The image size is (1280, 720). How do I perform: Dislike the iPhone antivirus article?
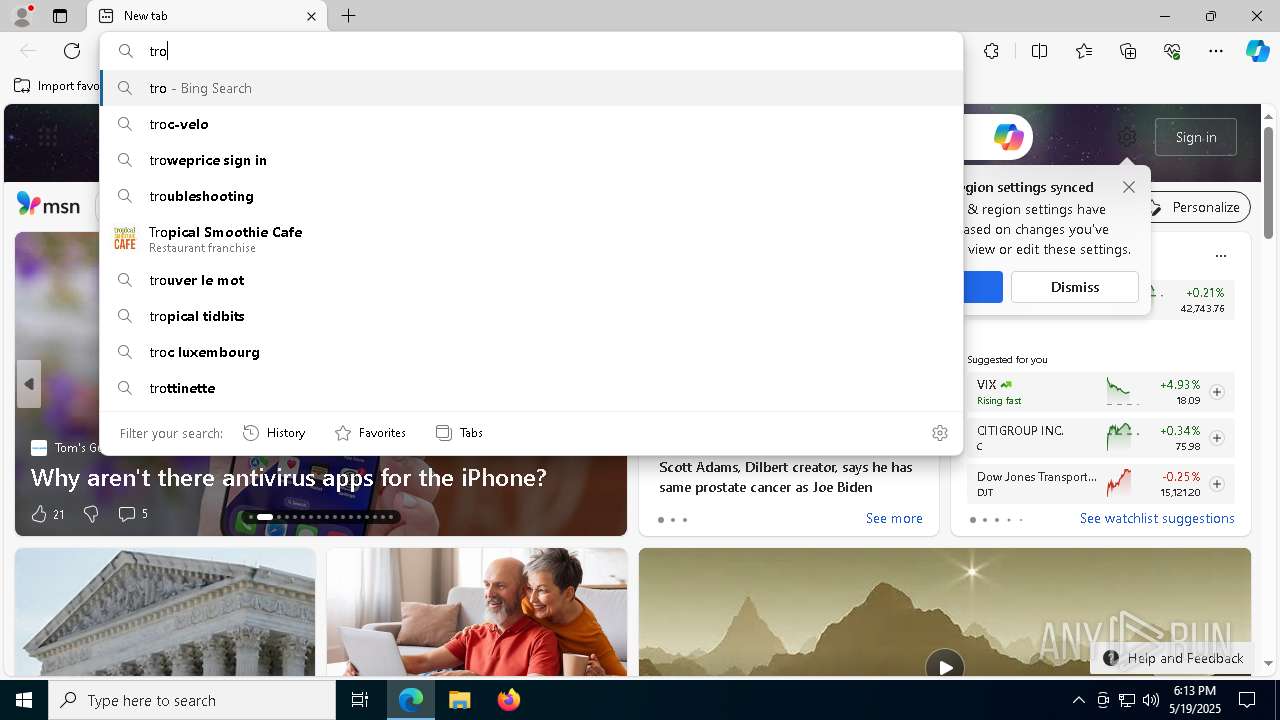coord(91,514)
